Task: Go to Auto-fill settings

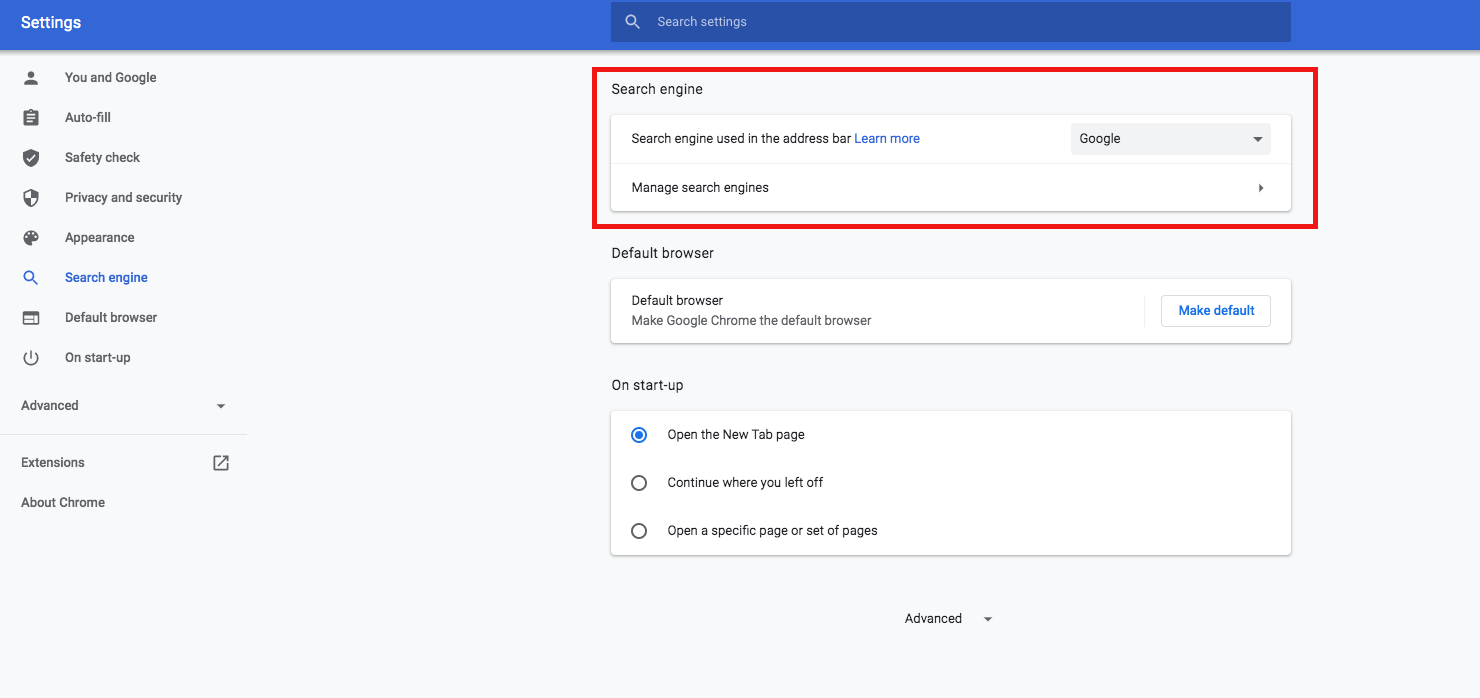Action: (88, 117)
